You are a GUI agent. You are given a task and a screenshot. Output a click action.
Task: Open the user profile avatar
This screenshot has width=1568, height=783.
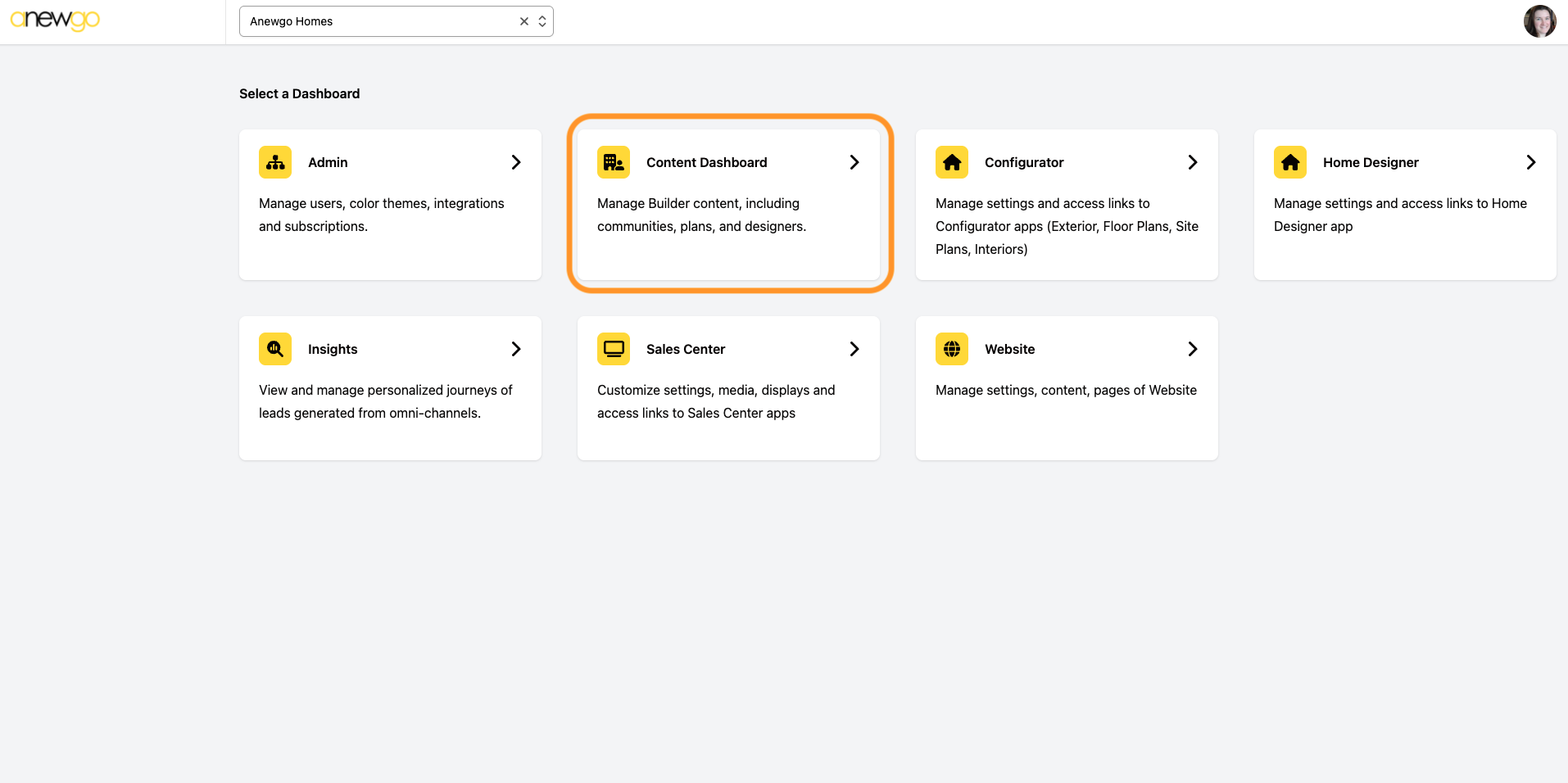[x=1539, y=21]
